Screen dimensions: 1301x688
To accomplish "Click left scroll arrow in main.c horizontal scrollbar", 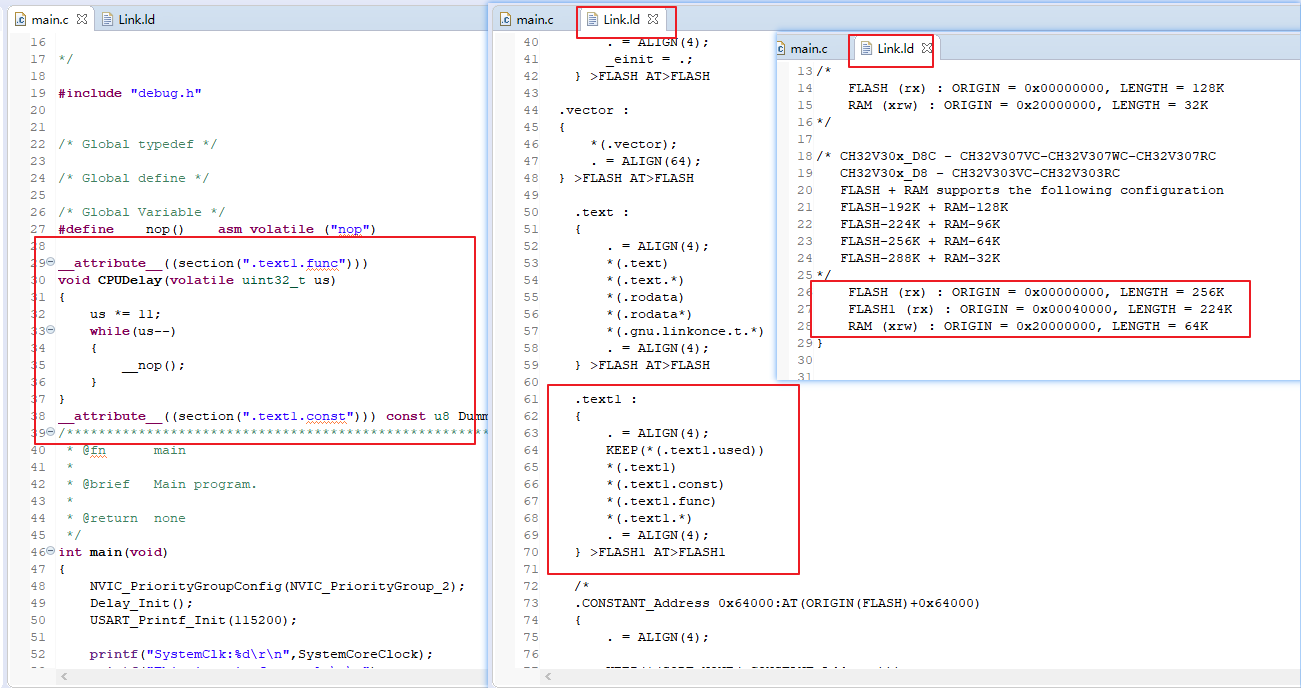I will (x=64, y=677).
